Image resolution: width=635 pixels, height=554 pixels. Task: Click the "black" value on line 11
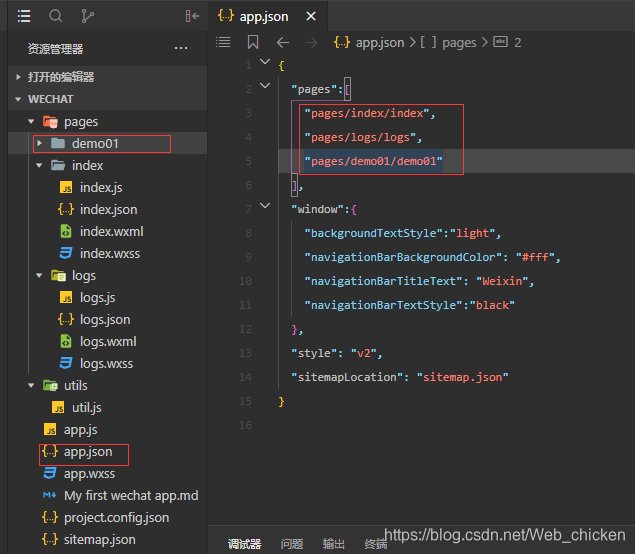(x=492, y=305)
